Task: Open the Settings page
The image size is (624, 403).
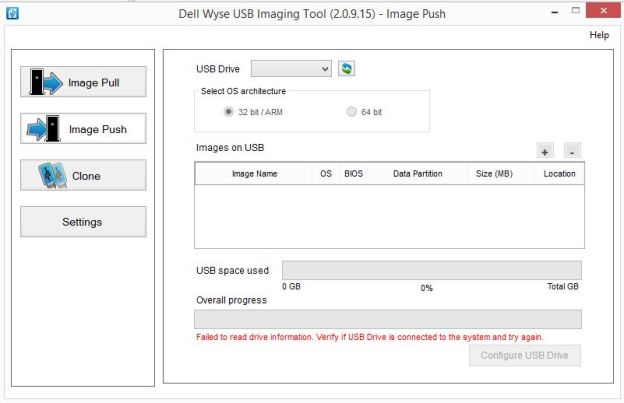Action: pos(83,222)
